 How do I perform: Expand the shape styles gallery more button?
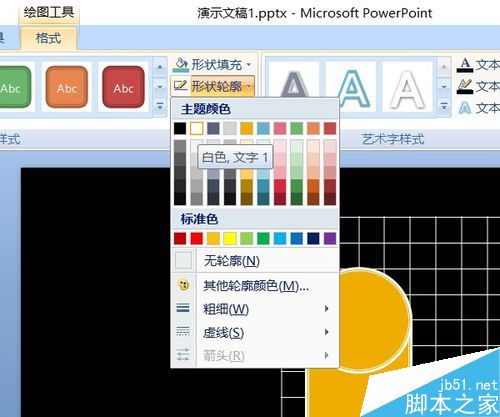[x=160, y=107]
